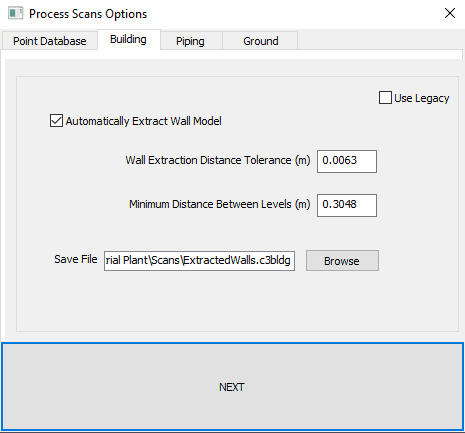Close the Process Scans Options dialog
The height and width of the screenshot is (433, 465).
[x=450, y=13]
